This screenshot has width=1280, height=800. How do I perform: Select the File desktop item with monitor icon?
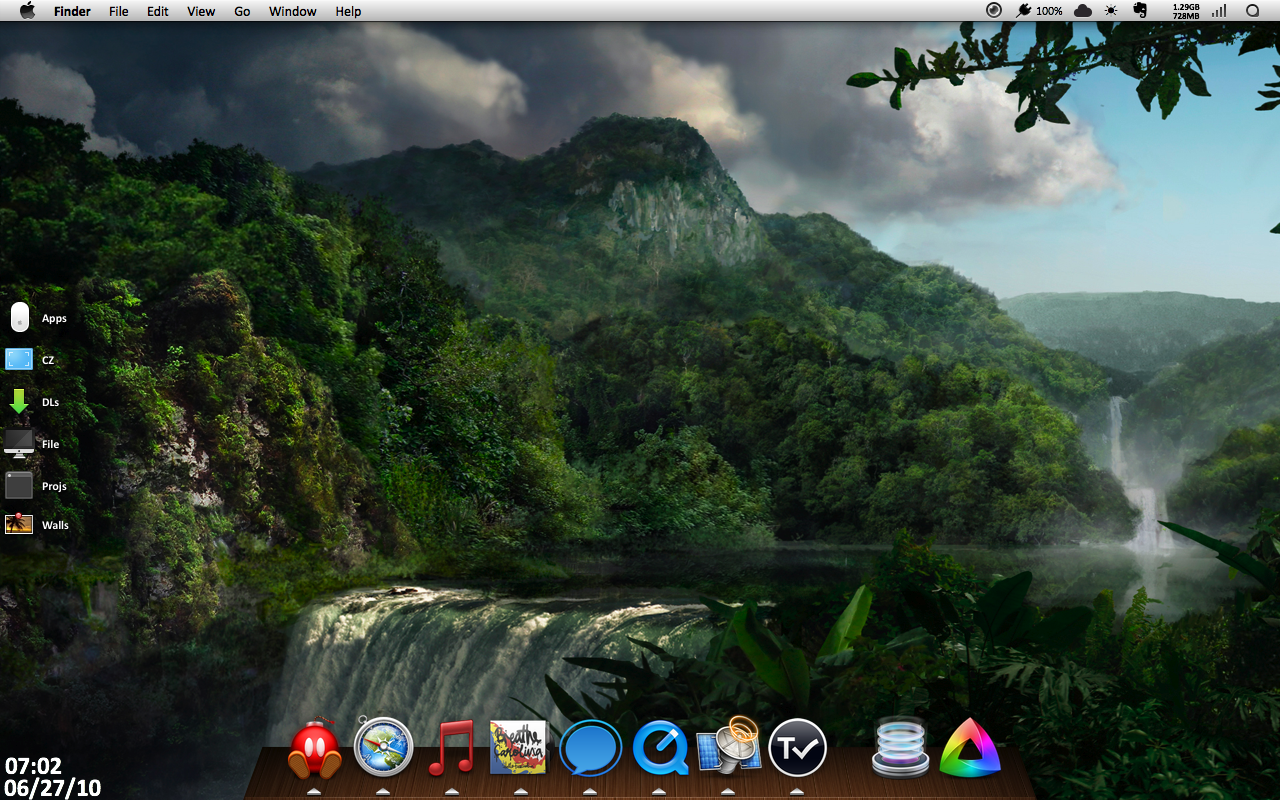pos(32,444)
